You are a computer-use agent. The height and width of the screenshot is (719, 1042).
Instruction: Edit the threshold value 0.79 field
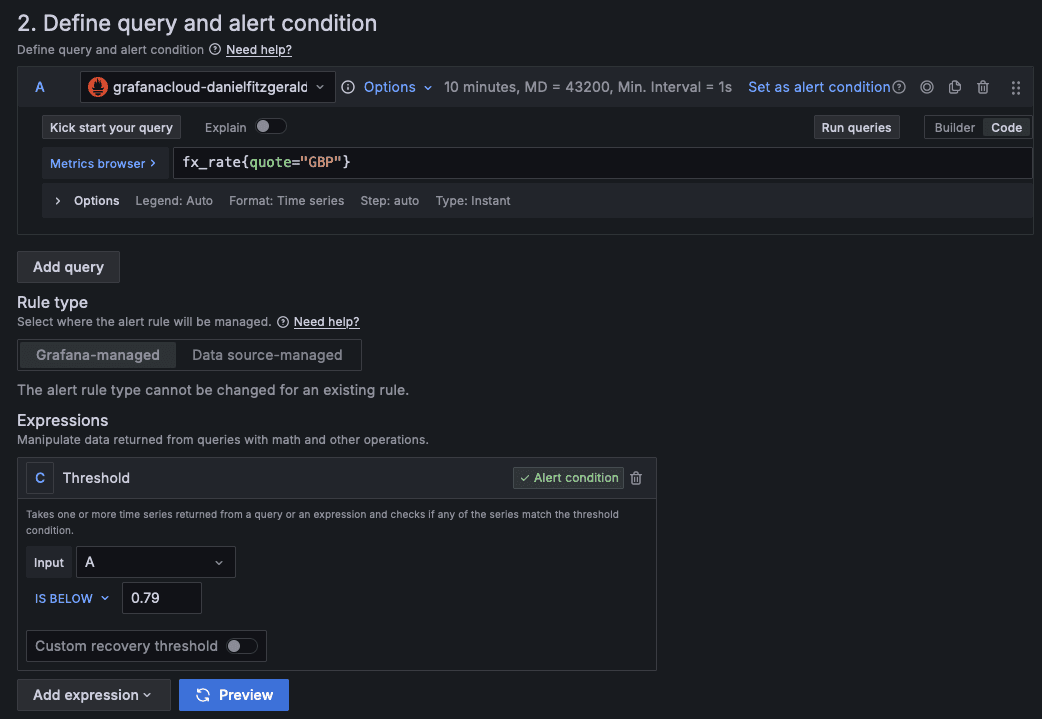pos(161,598)
